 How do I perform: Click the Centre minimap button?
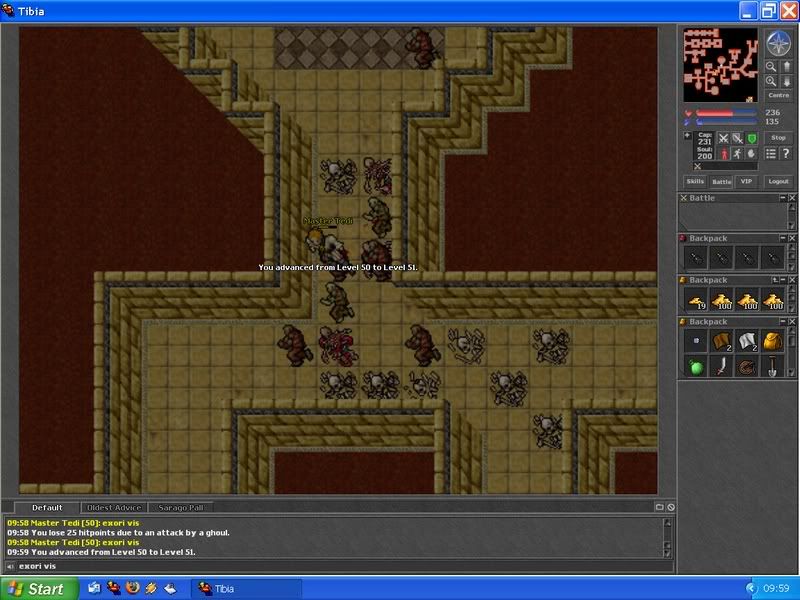(779, 95)
